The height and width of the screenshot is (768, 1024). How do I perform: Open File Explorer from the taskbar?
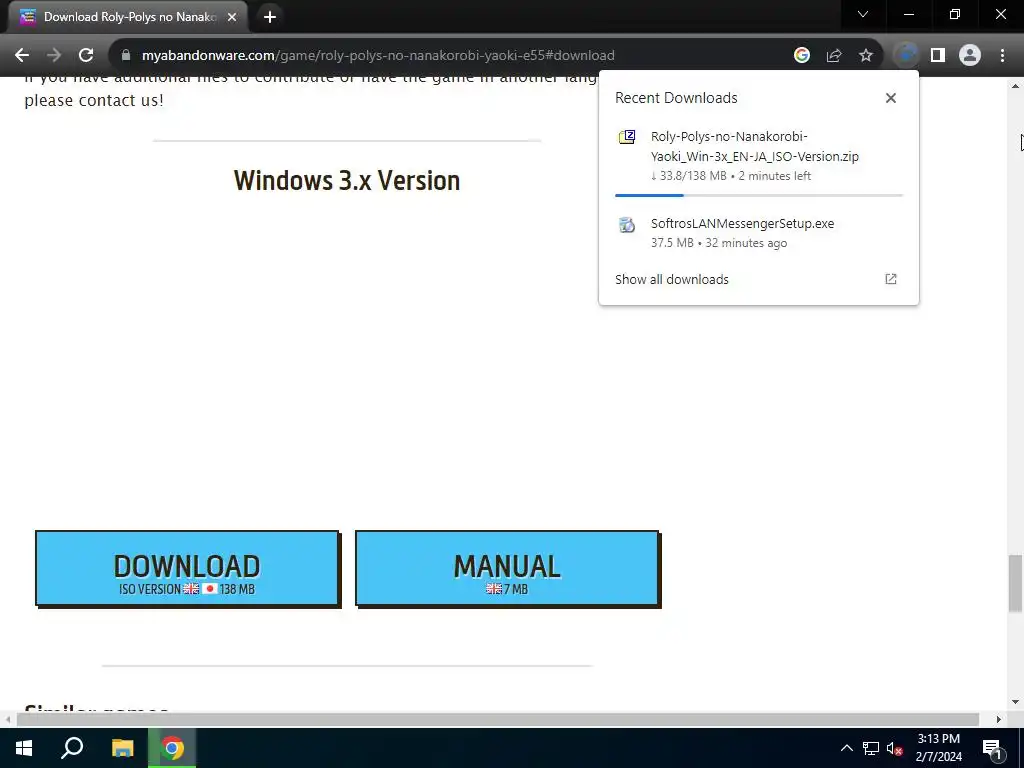tap(123, 748)
